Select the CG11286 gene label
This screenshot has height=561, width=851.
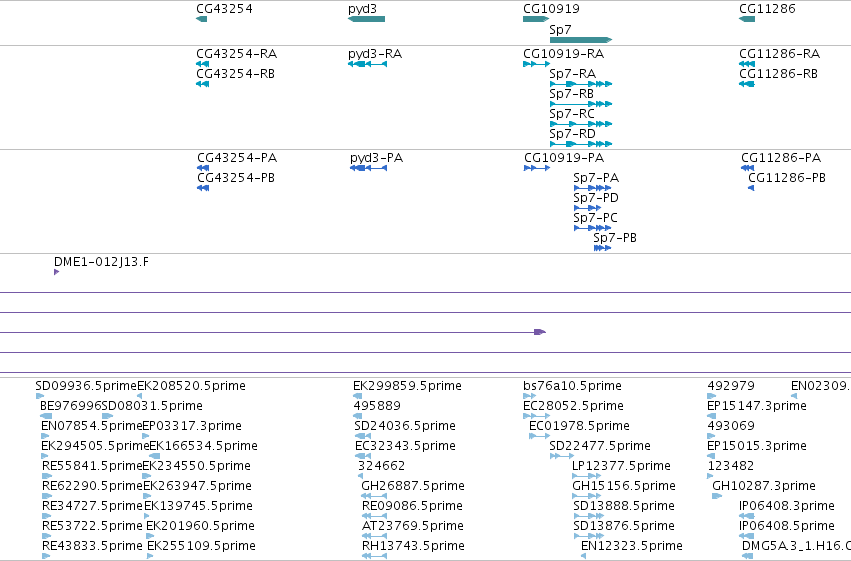(x=767, y=9)
